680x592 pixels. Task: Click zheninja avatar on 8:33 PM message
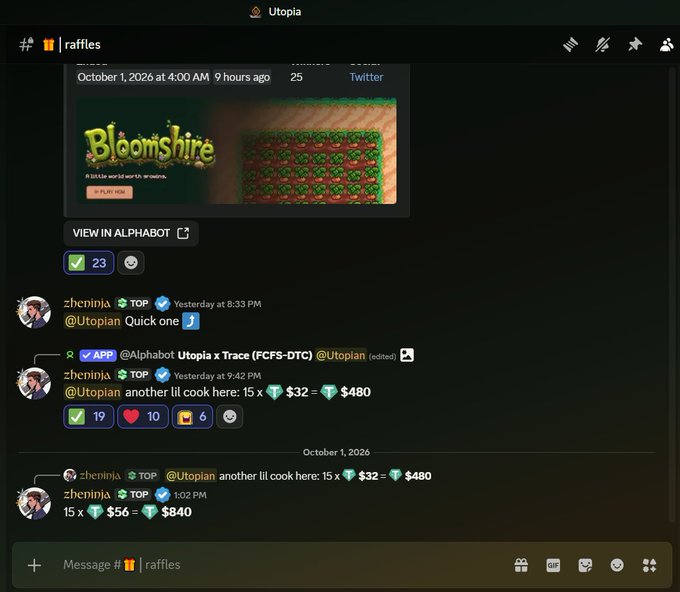tap(34, 312)
